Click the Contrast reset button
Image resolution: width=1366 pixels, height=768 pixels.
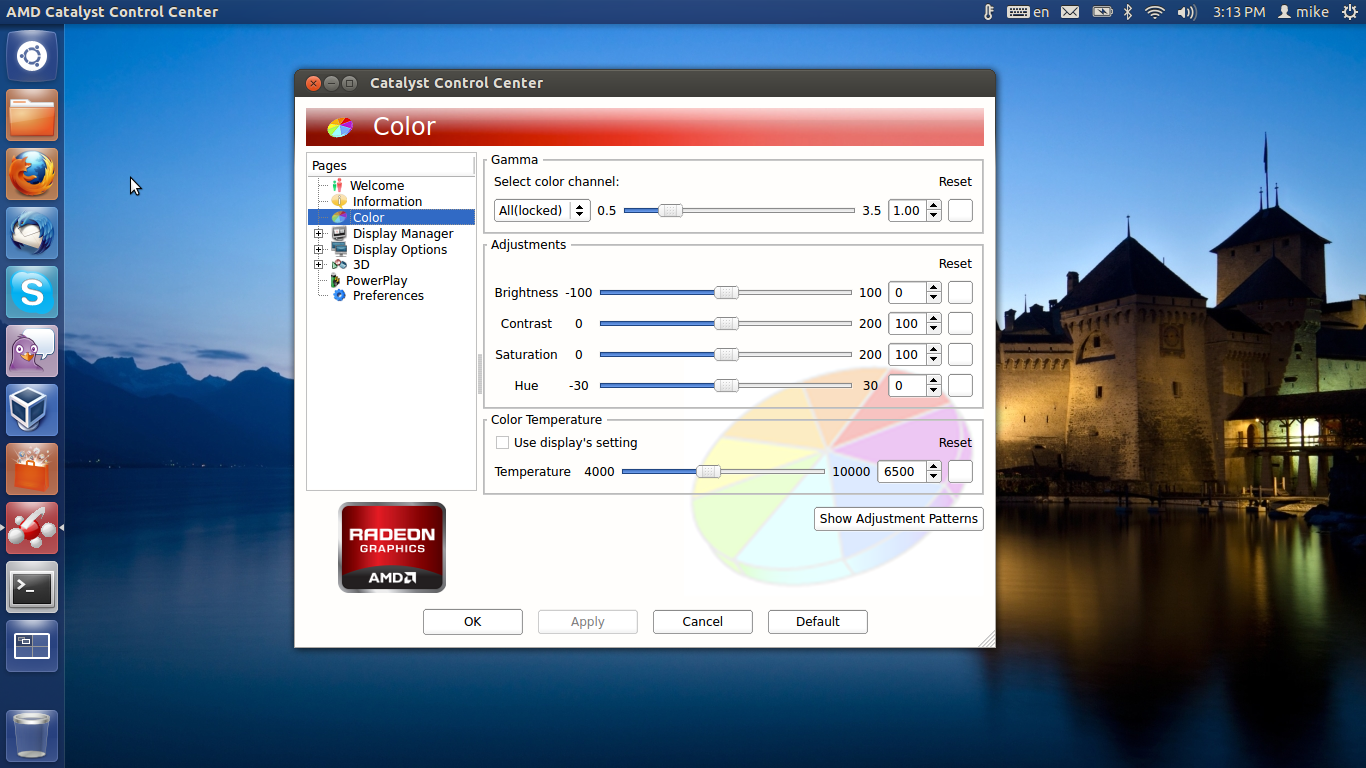960,324
